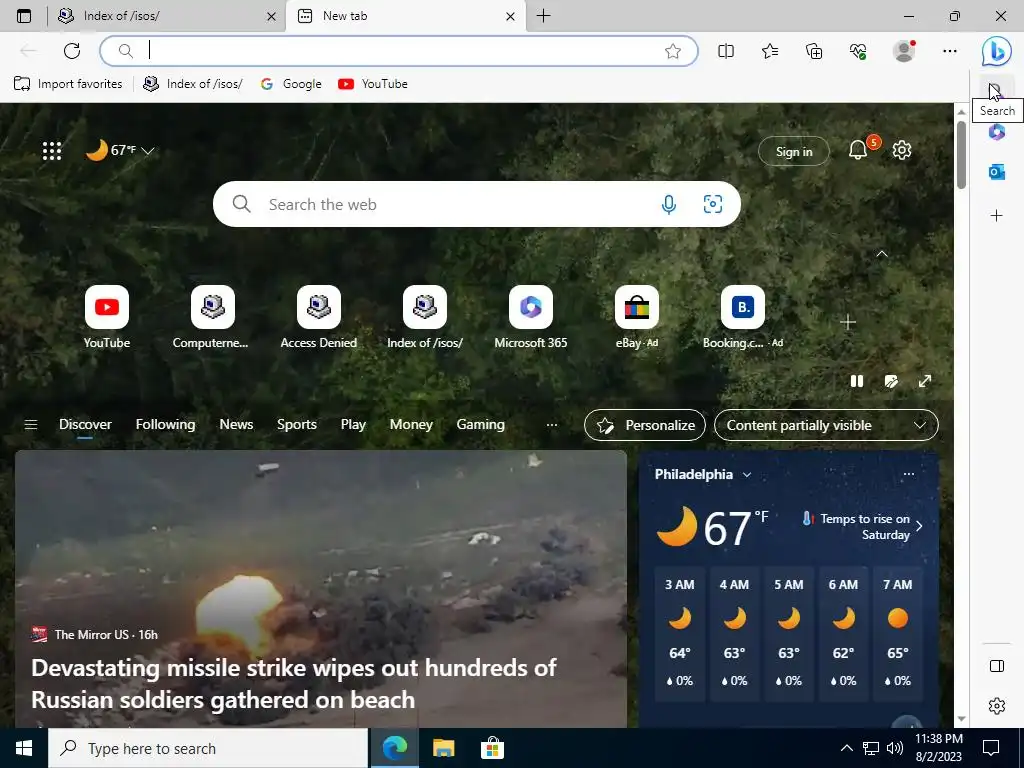
Task: Select the Following feed tab
Action: pyautogui.click(x=165, y=424)
